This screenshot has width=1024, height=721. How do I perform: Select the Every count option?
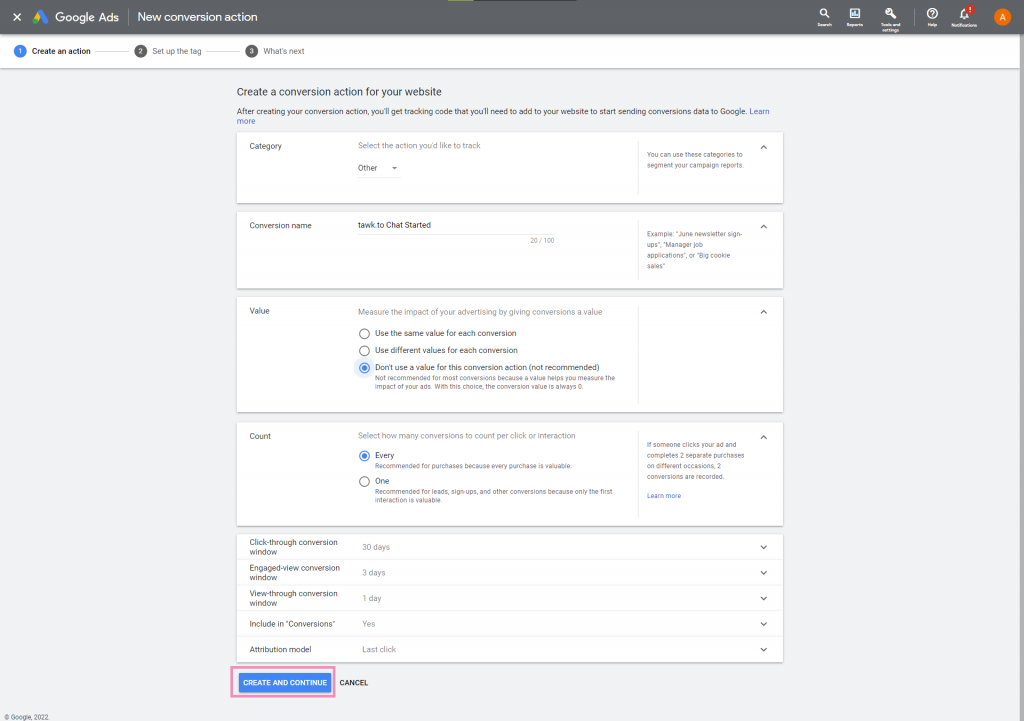click(364, 456)
